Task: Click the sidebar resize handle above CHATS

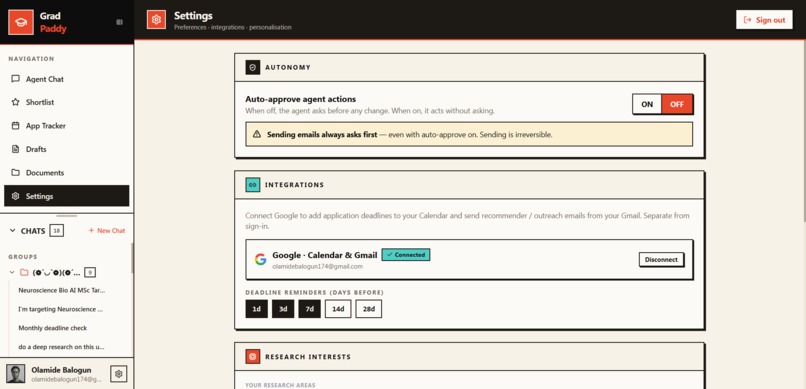Action: click(x=67, y=216)
